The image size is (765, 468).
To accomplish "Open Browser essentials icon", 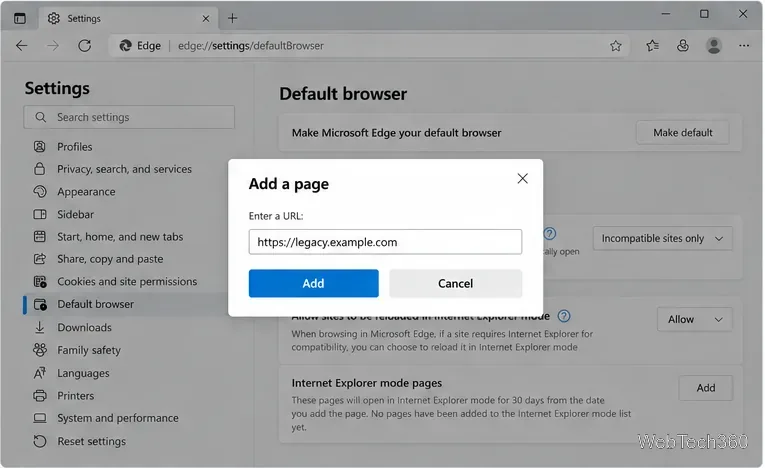I will coord(683,46).
